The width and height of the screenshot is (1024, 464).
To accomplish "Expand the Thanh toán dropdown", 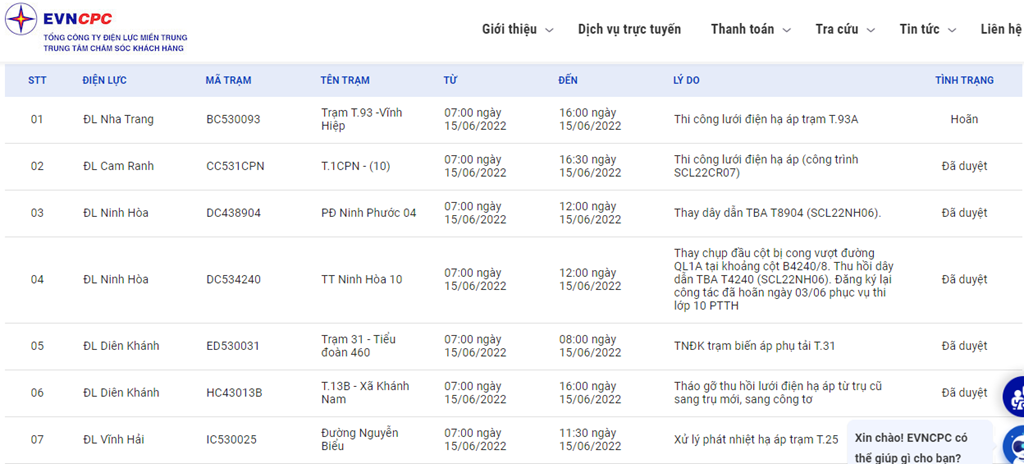I will coord(750,29).
